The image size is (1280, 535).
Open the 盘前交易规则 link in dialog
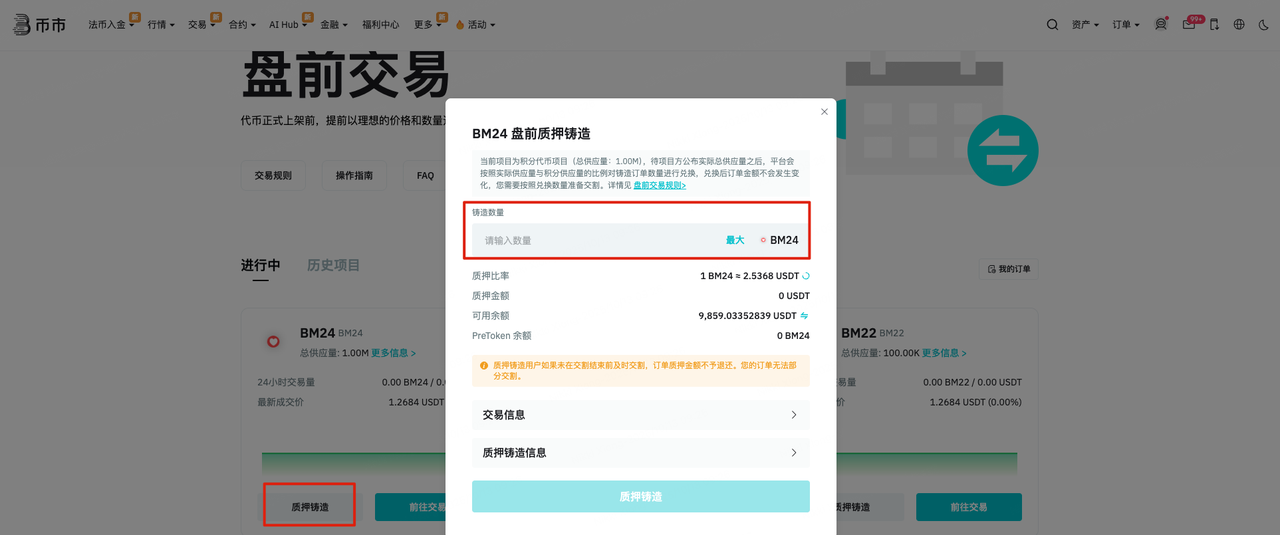tap(659, 185)
